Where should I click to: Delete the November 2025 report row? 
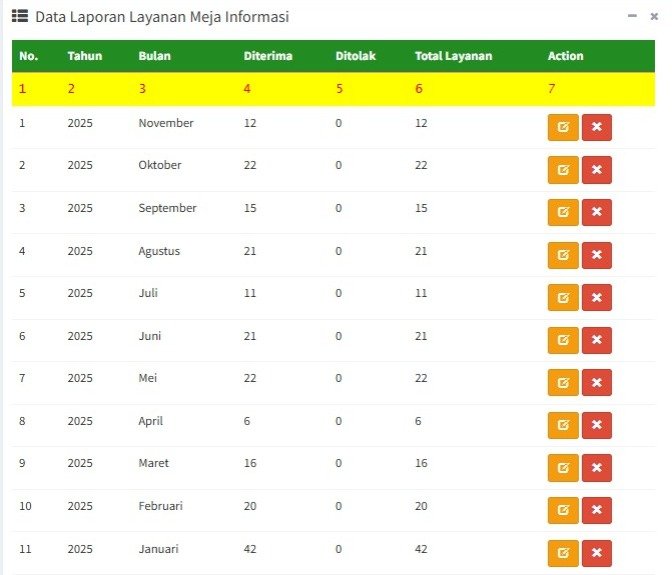pyautogui.click(x=597, y=128)
